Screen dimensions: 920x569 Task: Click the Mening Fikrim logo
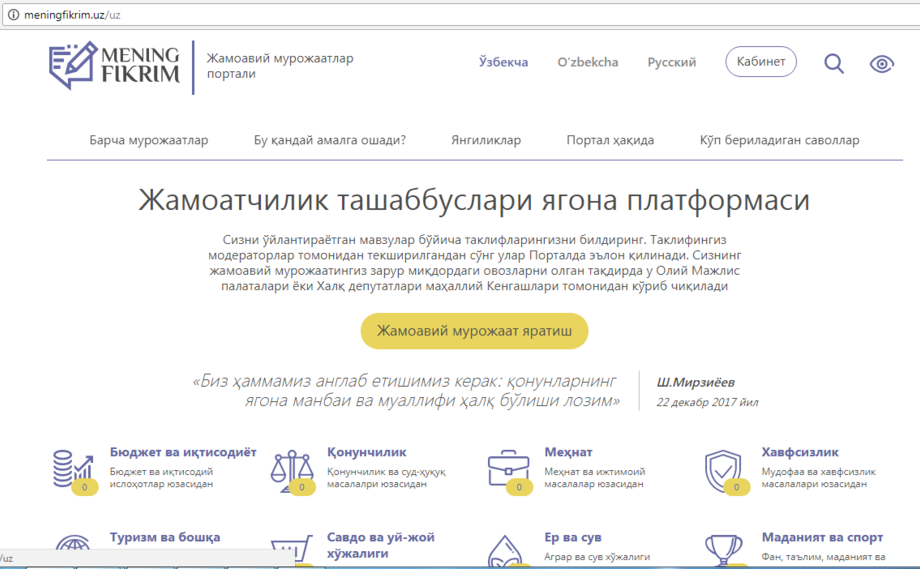tap(114, 63)
